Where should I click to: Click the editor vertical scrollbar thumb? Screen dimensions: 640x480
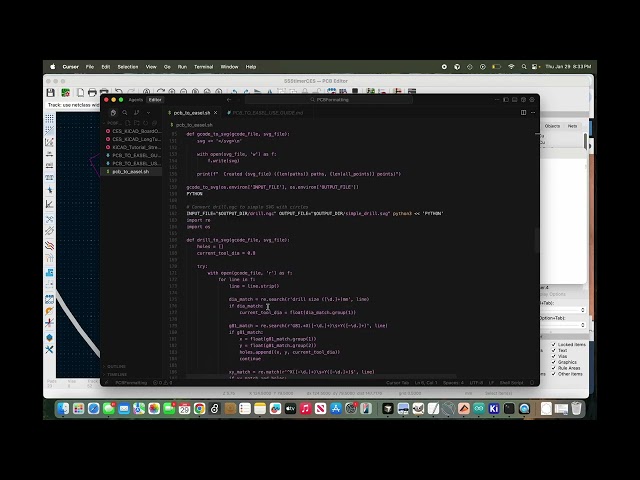click(x=537, y=240)
